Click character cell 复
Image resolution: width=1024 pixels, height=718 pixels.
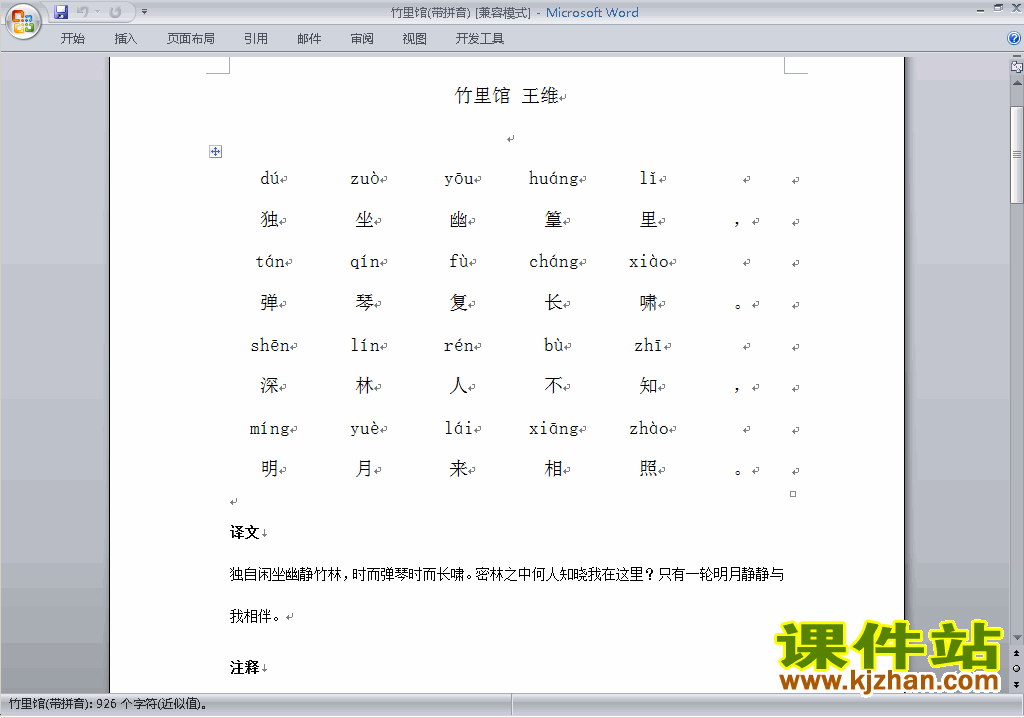[x=458, y=302]
